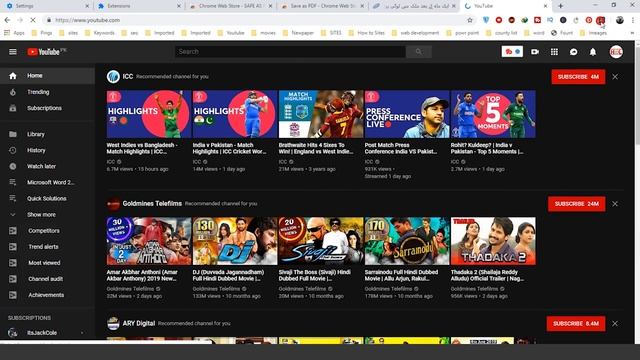
Task: Open the movies bookmark folder
Action: (x=263, y=33)
